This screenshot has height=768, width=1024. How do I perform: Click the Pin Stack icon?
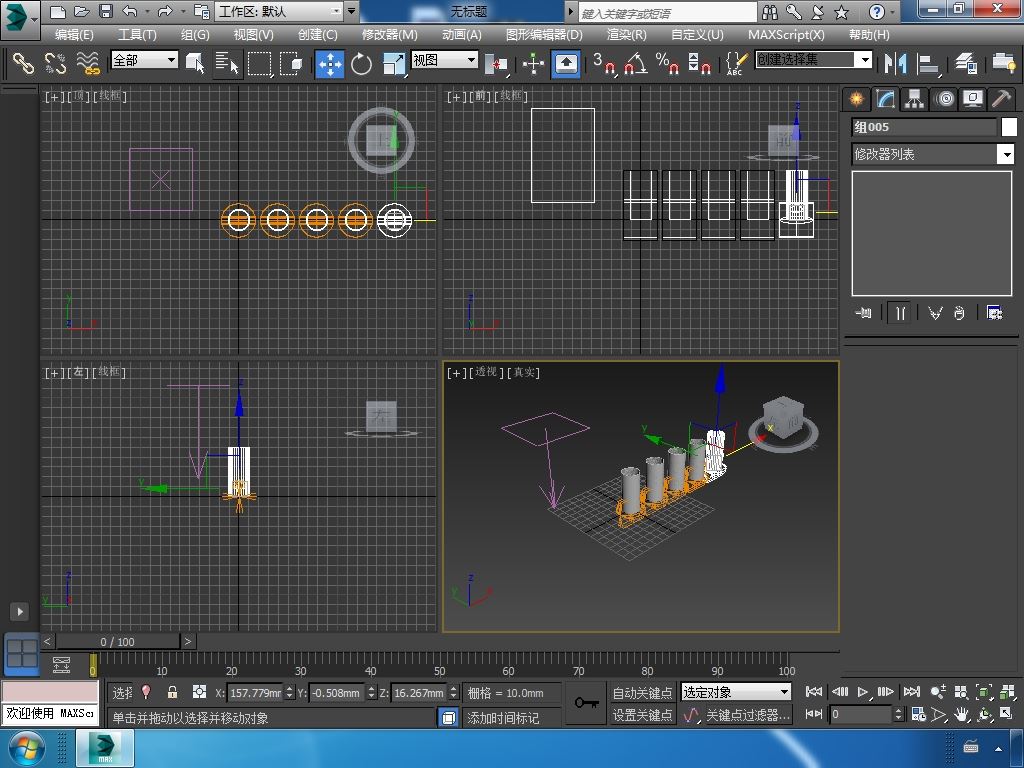[x=864, y=313]
